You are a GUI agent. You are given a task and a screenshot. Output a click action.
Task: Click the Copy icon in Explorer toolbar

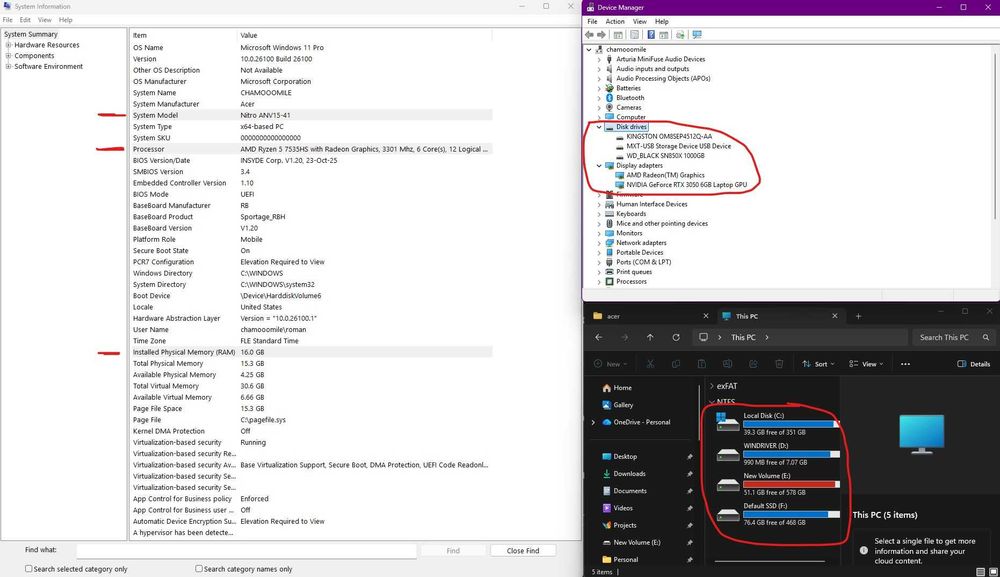pyautogui.click(x=676, y=364)
